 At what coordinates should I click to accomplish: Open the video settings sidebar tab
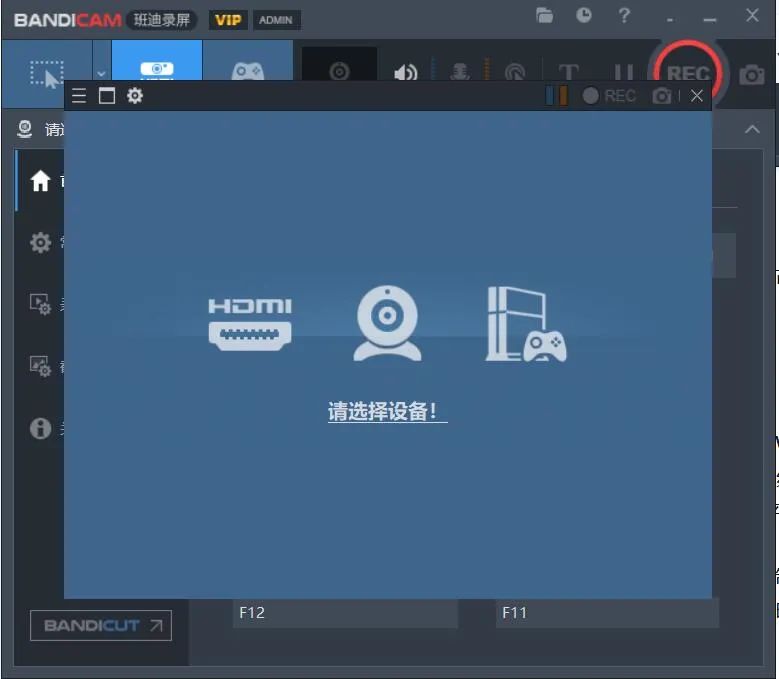point(40,304)
